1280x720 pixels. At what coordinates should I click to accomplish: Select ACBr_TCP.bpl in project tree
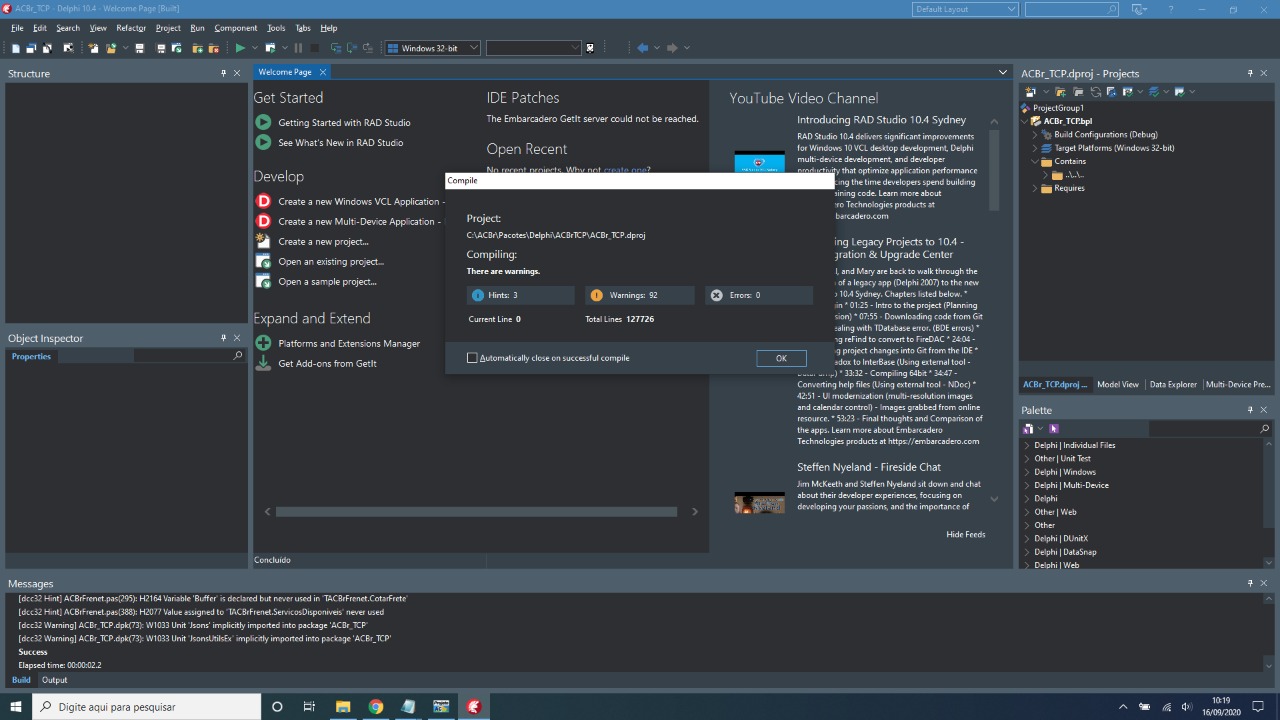pos(1067,121)
